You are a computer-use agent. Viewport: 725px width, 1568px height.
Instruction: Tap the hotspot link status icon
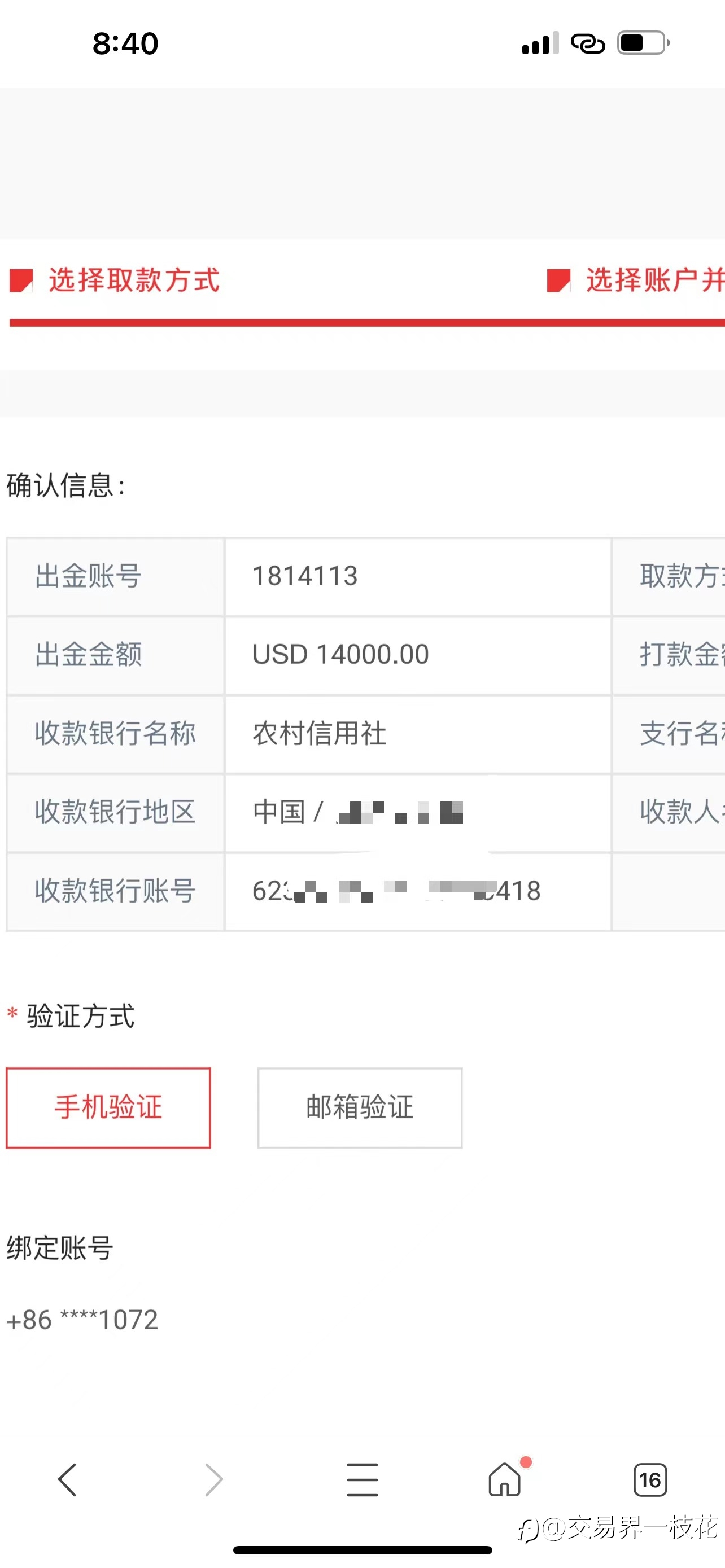587,43
